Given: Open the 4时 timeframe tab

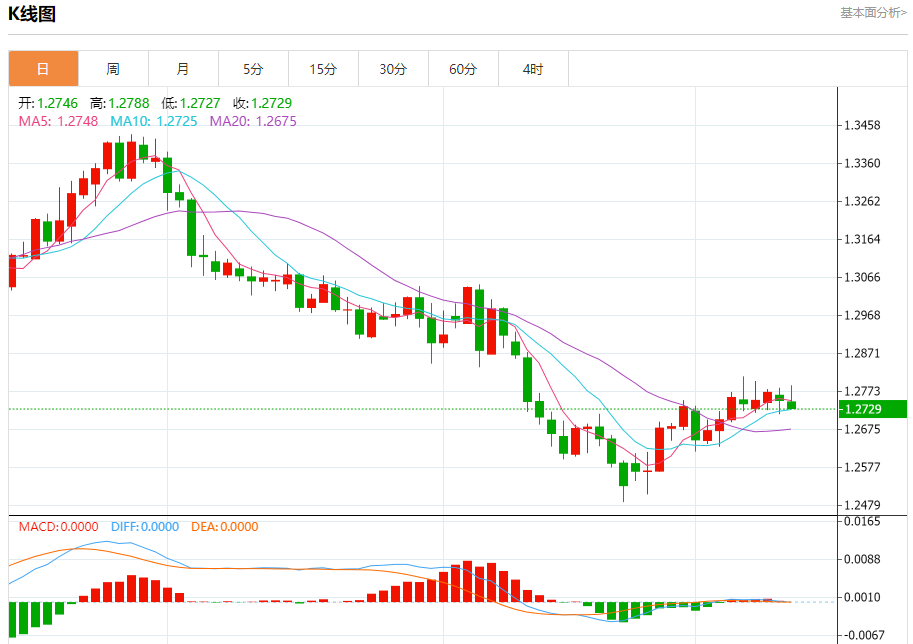Looking at the screenshot, I should tap(533, 69).
